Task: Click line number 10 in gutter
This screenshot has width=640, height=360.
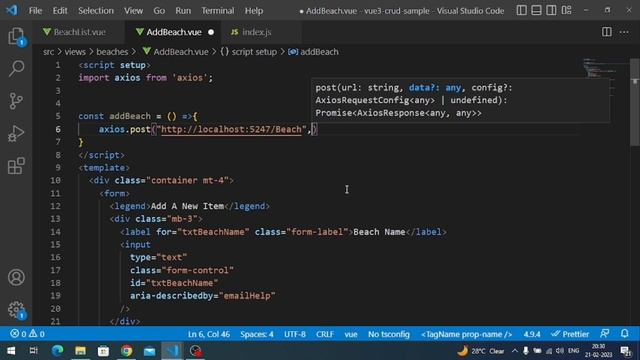Action: 55,180
